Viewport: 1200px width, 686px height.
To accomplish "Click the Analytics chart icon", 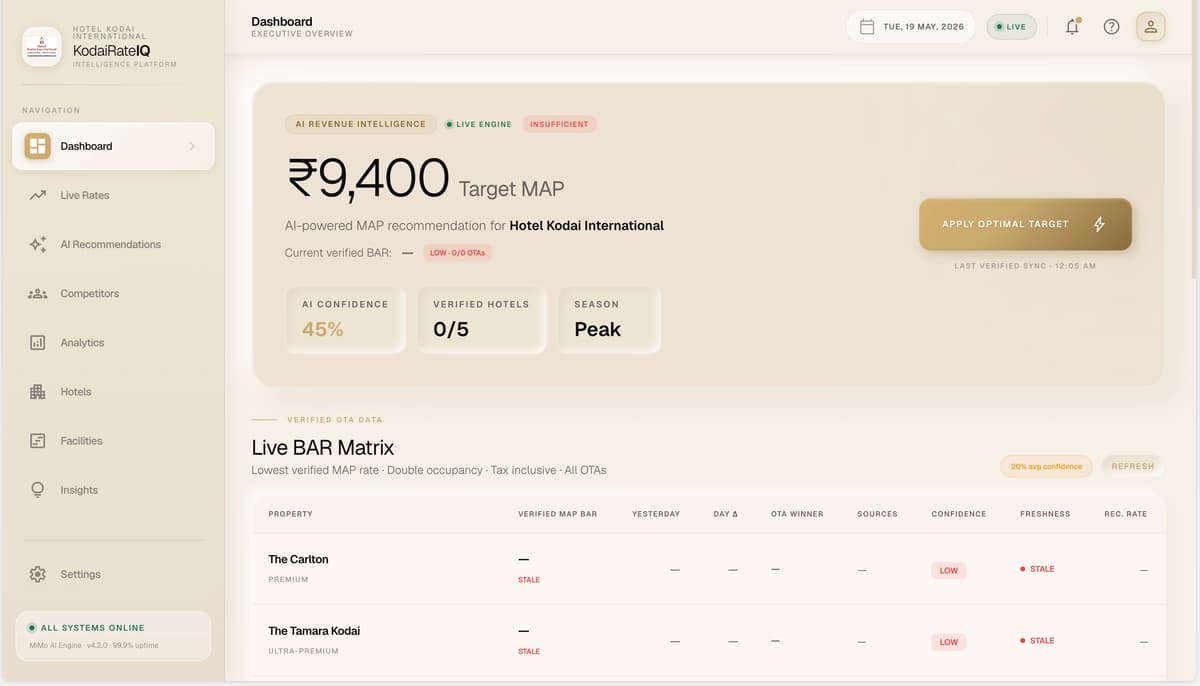I will pyautogui.click(x=38, y=342).
